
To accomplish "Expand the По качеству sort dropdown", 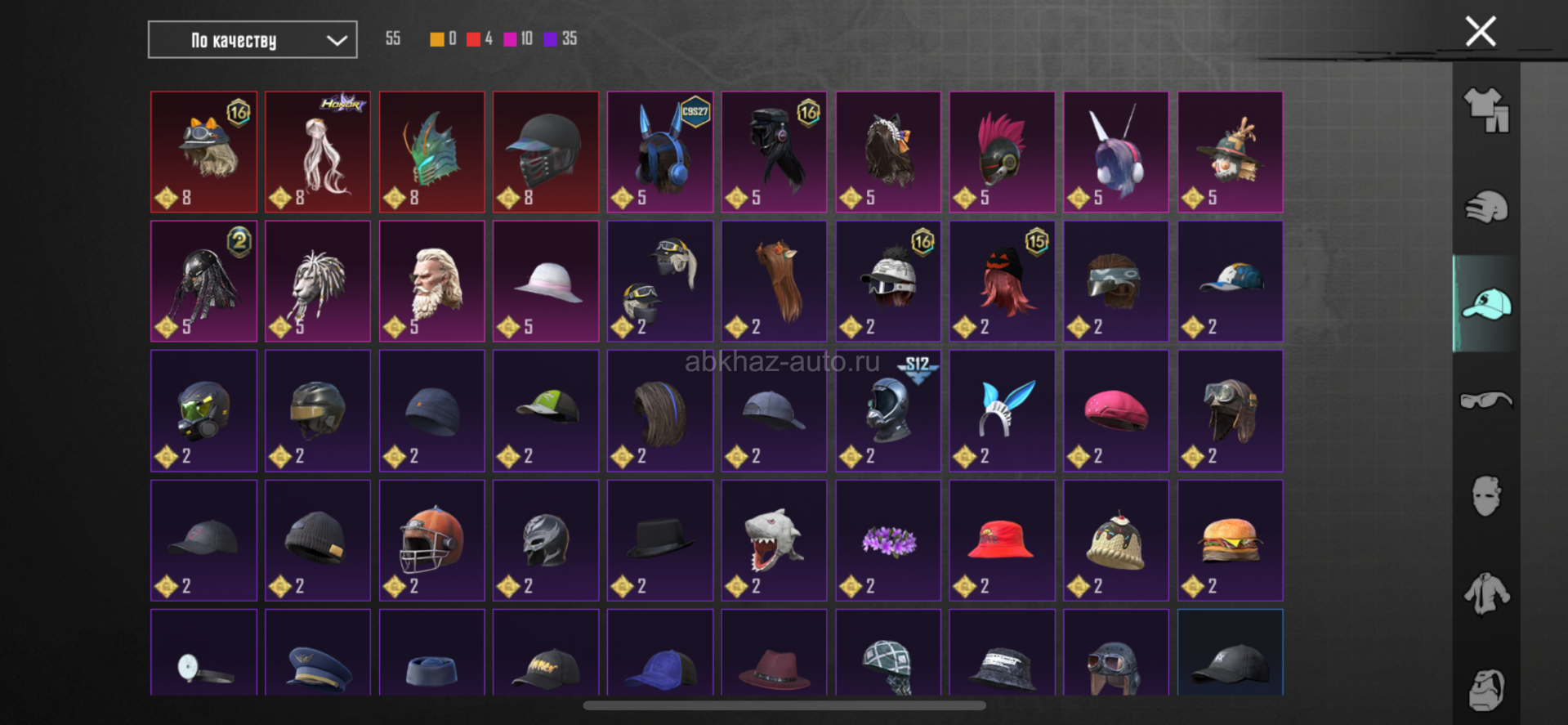I will click(x=252, y=40).
